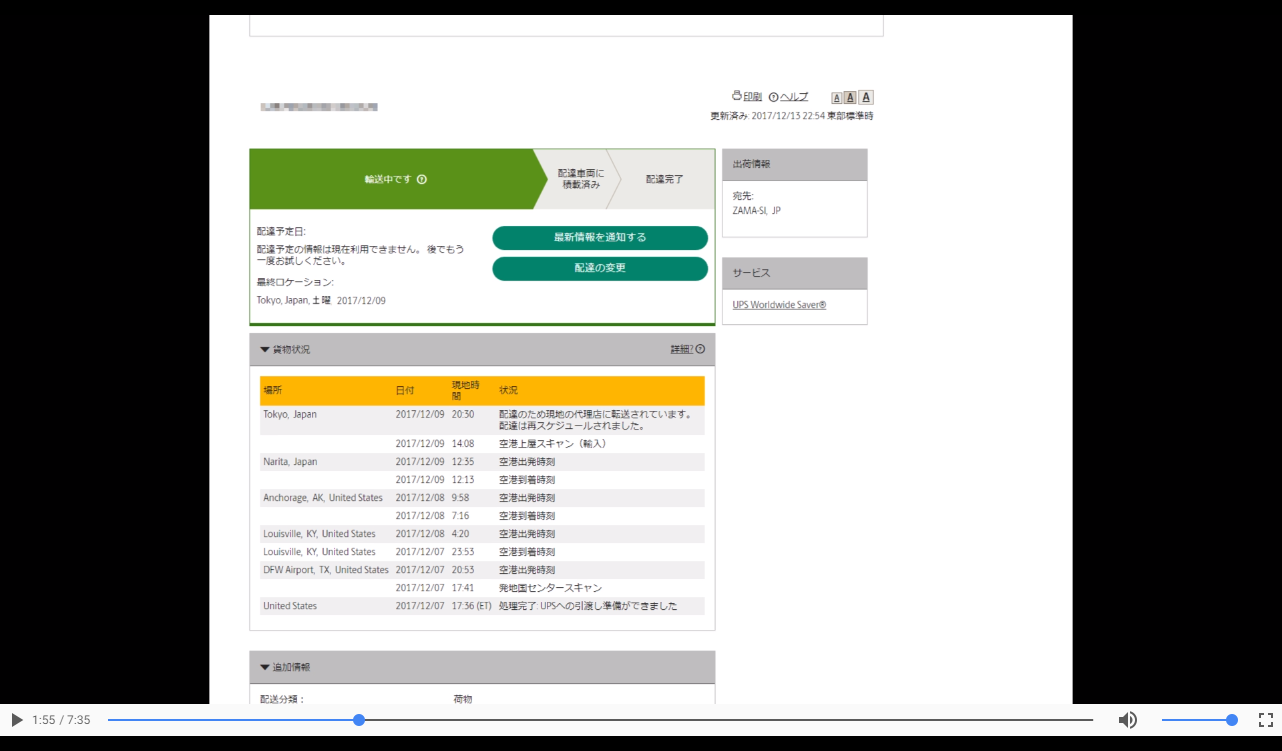This screenshot has width=1282, height=751.
Task: Select the Narita, Japan row
Action: 482,462
